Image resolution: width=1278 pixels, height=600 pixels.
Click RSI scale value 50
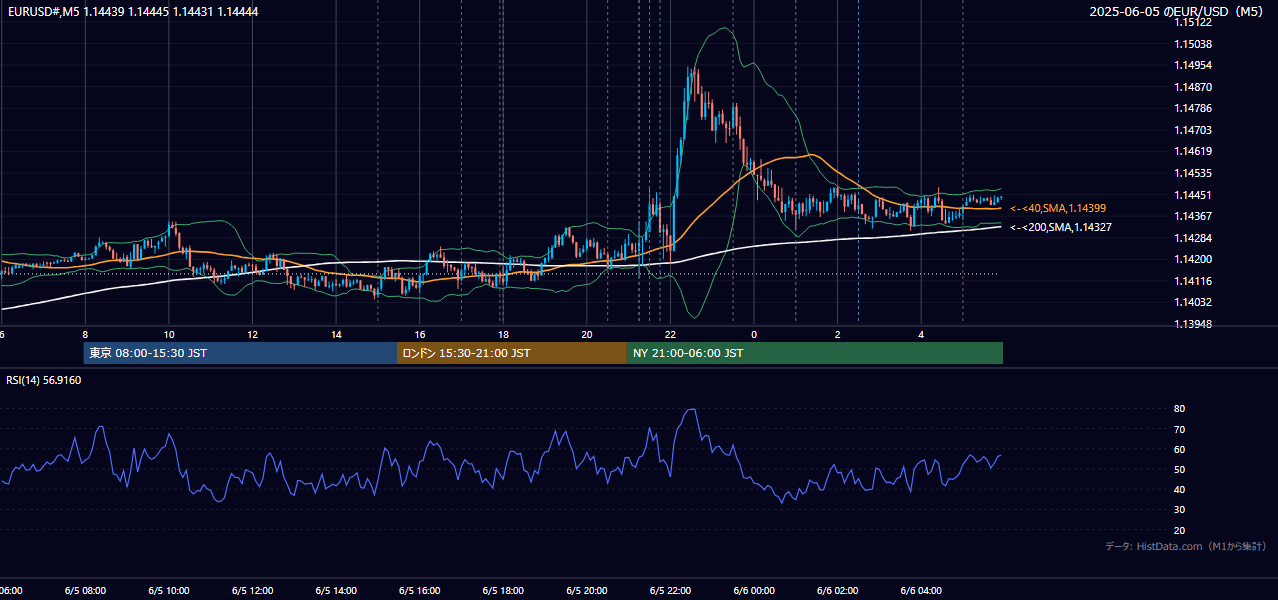1180,469
